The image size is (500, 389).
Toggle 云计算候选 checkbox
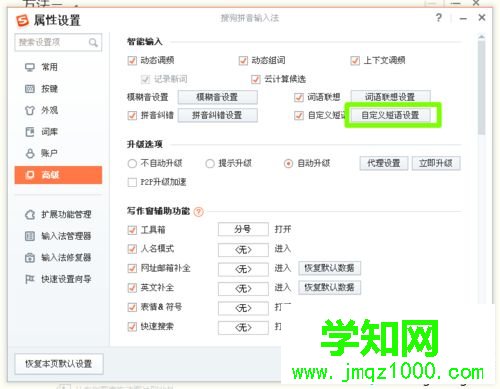tap(256, 79)
